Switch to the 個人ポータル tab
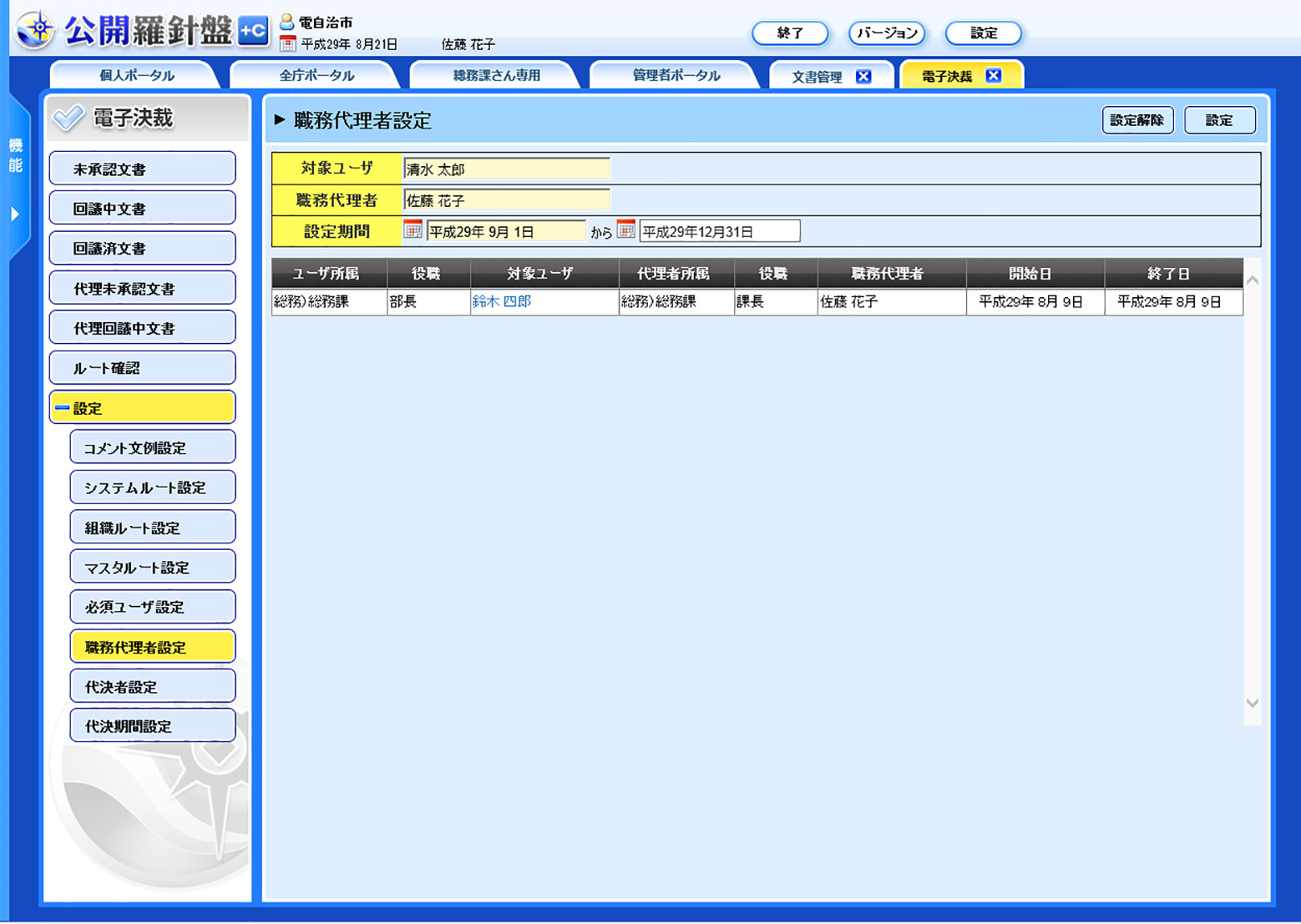Image resolution: width=1301 pixels, height=924 pixels. 136,75
